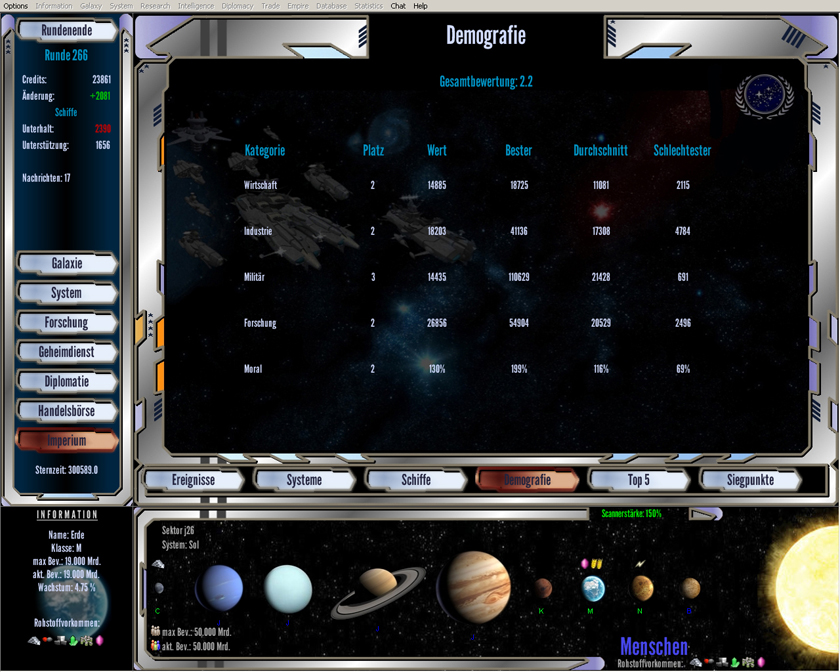Open the Empire menu
This screenshot has width=840, height=672.
coord(298,6)
